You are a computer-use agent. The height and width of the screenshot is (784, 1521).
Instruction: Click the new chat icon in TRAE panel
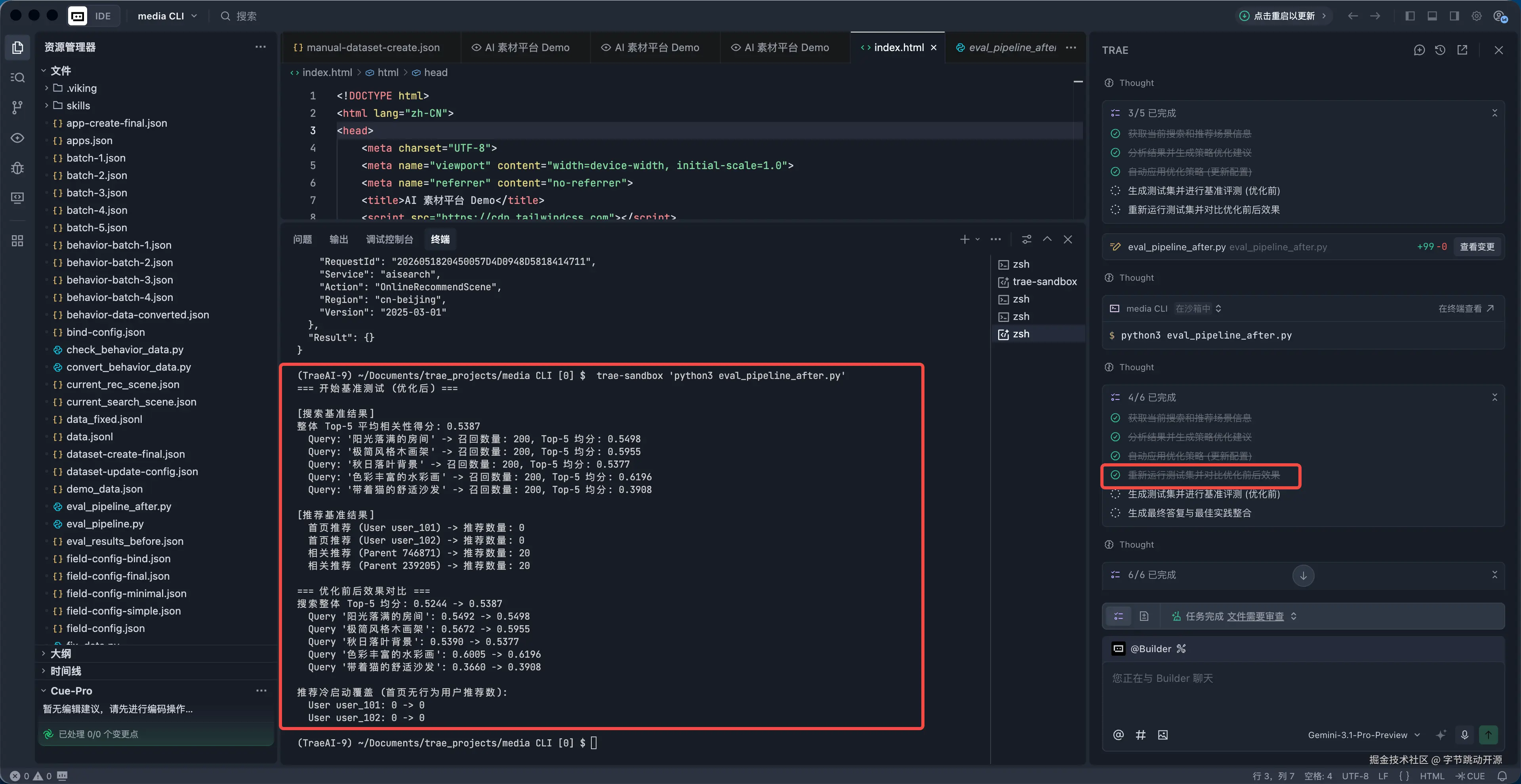(x=1419, y=50)
